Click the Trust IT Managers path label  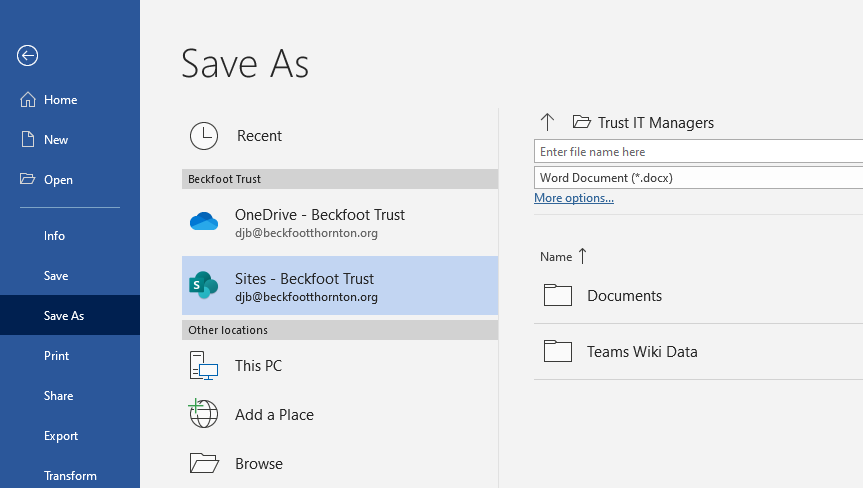click(656, 123)
